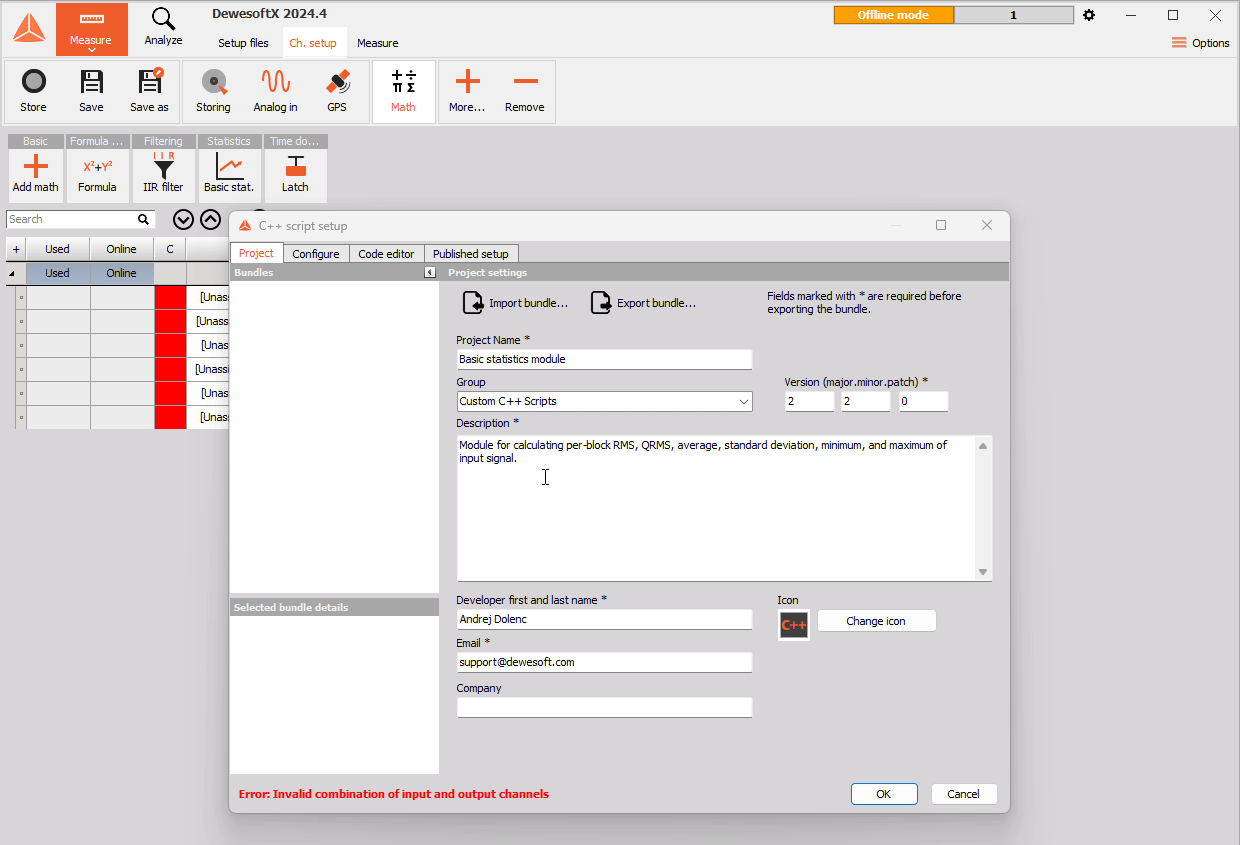
Task: Open the Group dropdown
Action: coord(604,401)
